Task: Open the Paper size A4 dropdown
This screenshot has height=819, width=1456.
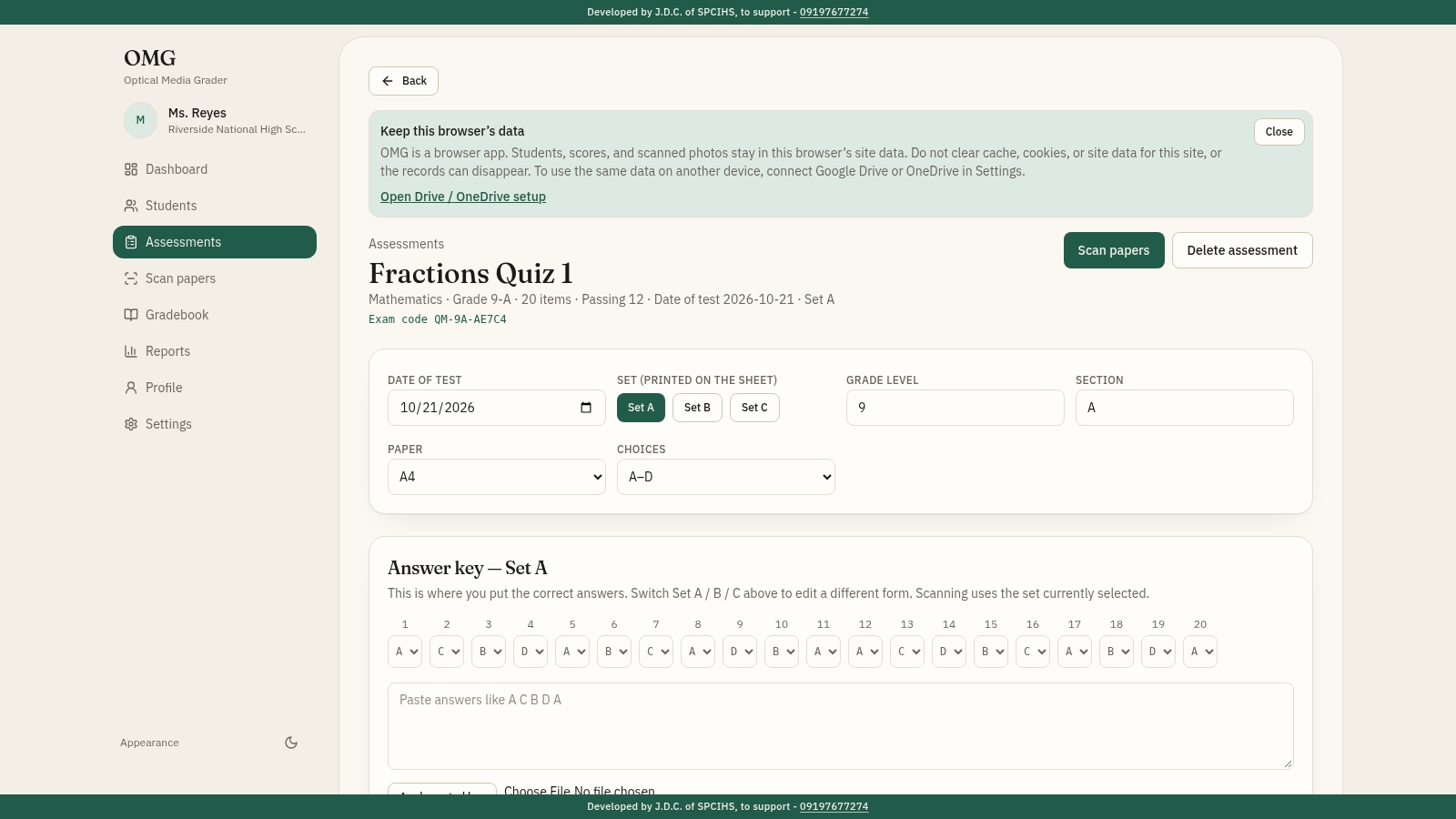Action: pyautogui.click(x=497, y=477)
